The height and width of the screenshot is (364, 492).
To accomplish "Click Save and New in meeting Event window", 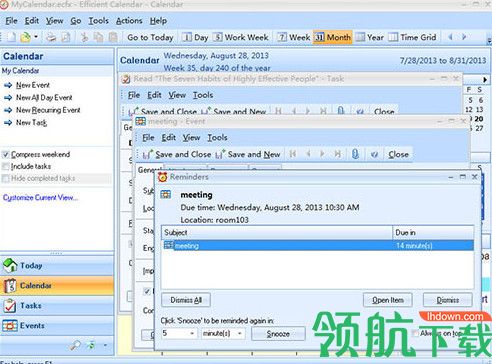I will click(x=248, y=154).
